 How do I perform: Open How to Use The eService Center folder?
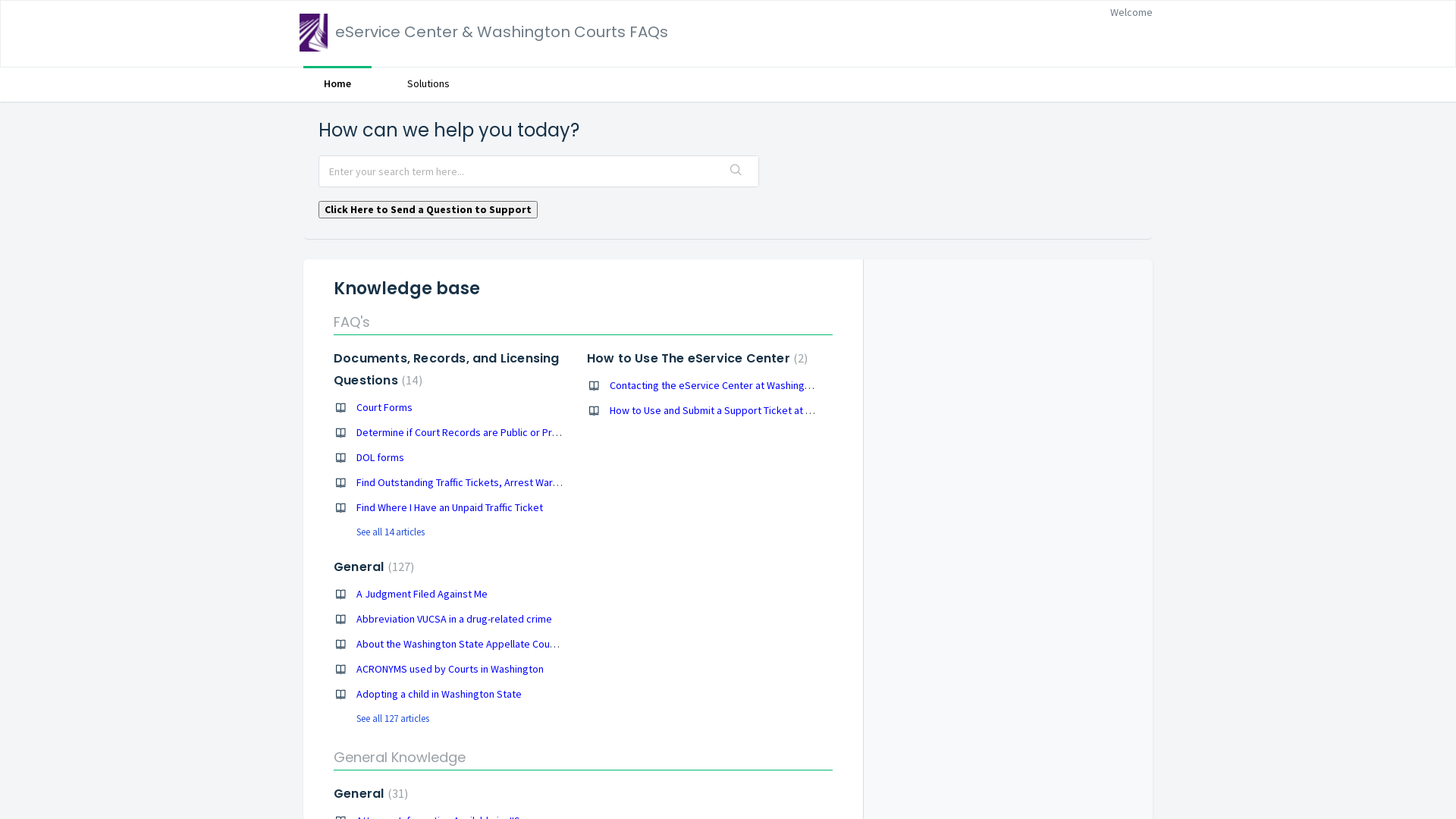coord(689,358)
